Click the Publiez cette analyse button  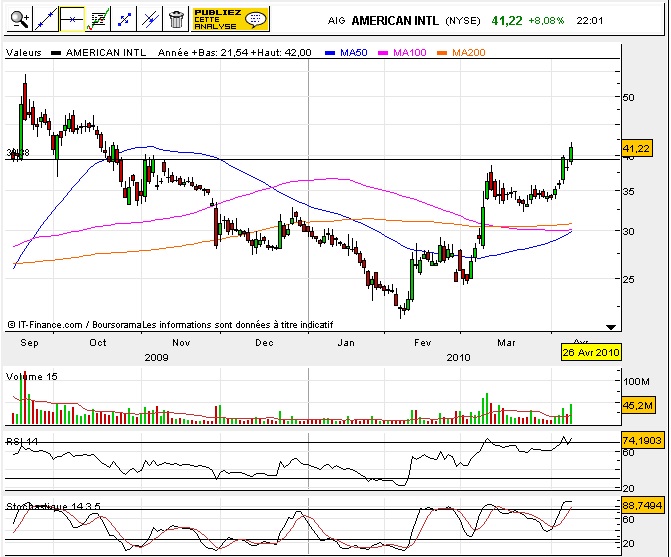[230, 19]
